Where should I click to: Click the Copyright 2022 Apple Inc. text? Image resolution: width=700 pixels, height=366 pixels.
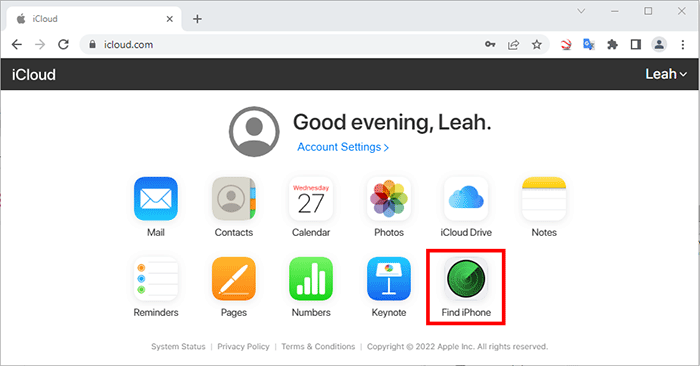coord(457,346)
